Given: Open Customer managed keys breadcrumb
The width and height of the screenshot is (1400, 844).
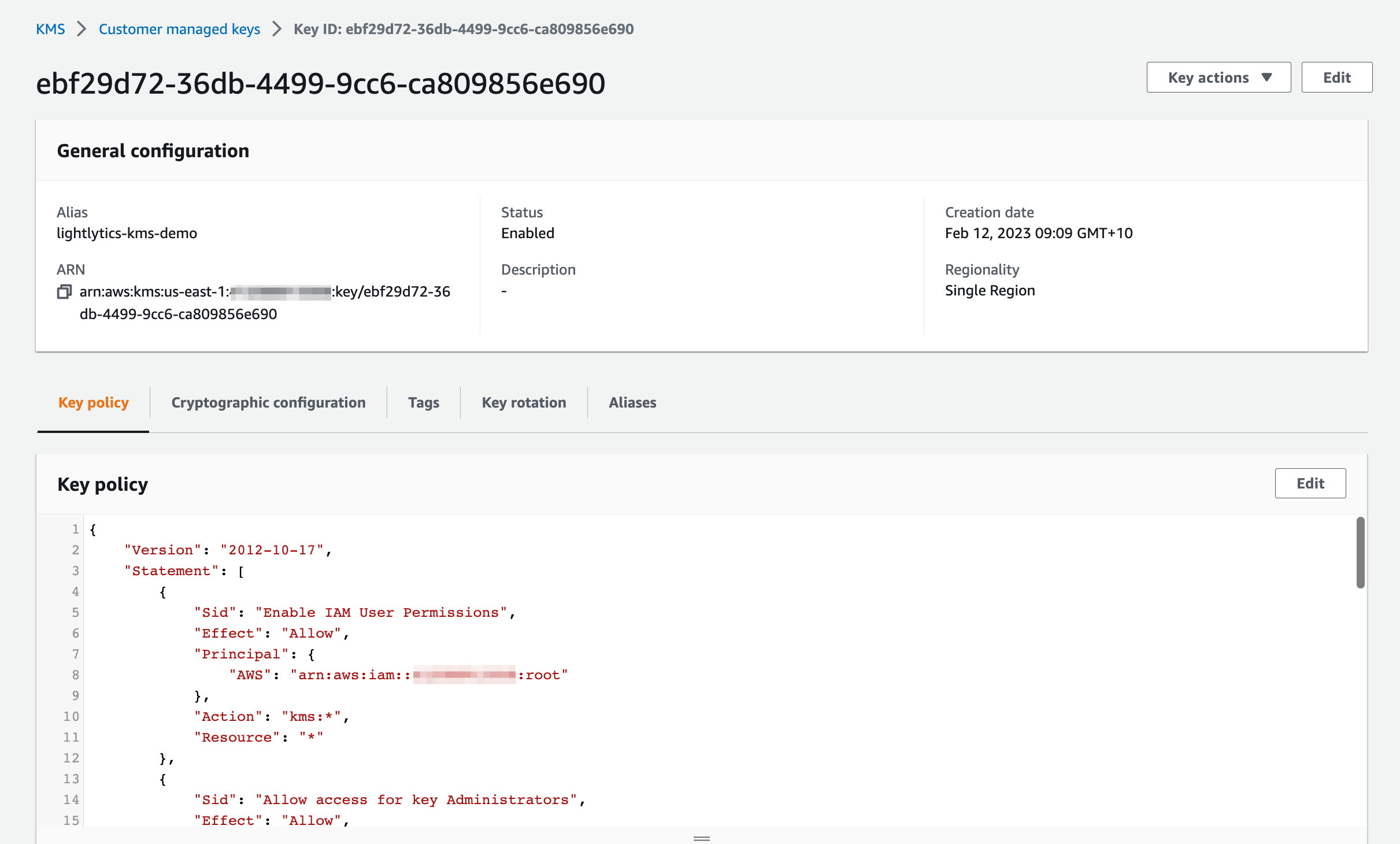Looking at the screenshot, I should coord(179,29).
